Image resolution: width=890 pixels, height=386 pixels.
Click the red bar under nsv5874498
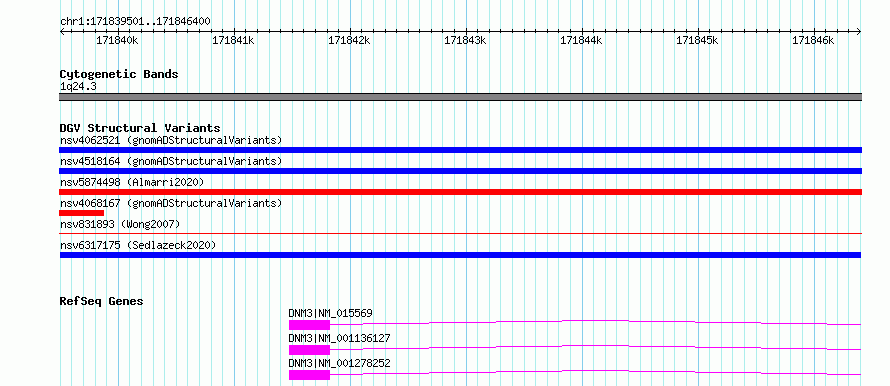pyautogui.click(x=460, y=192)
